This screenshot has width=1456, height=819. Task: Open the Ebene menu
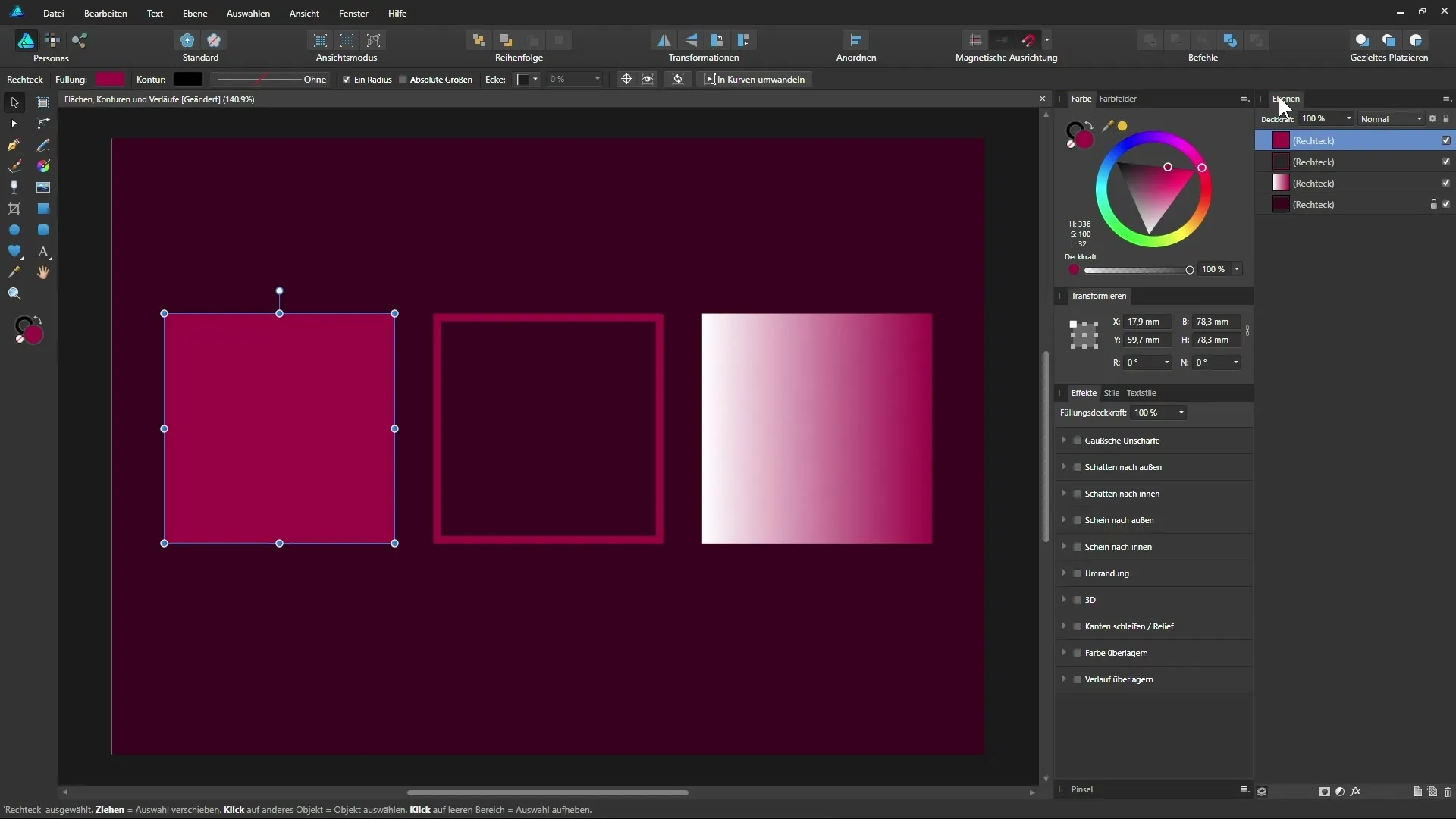point(195,14)
